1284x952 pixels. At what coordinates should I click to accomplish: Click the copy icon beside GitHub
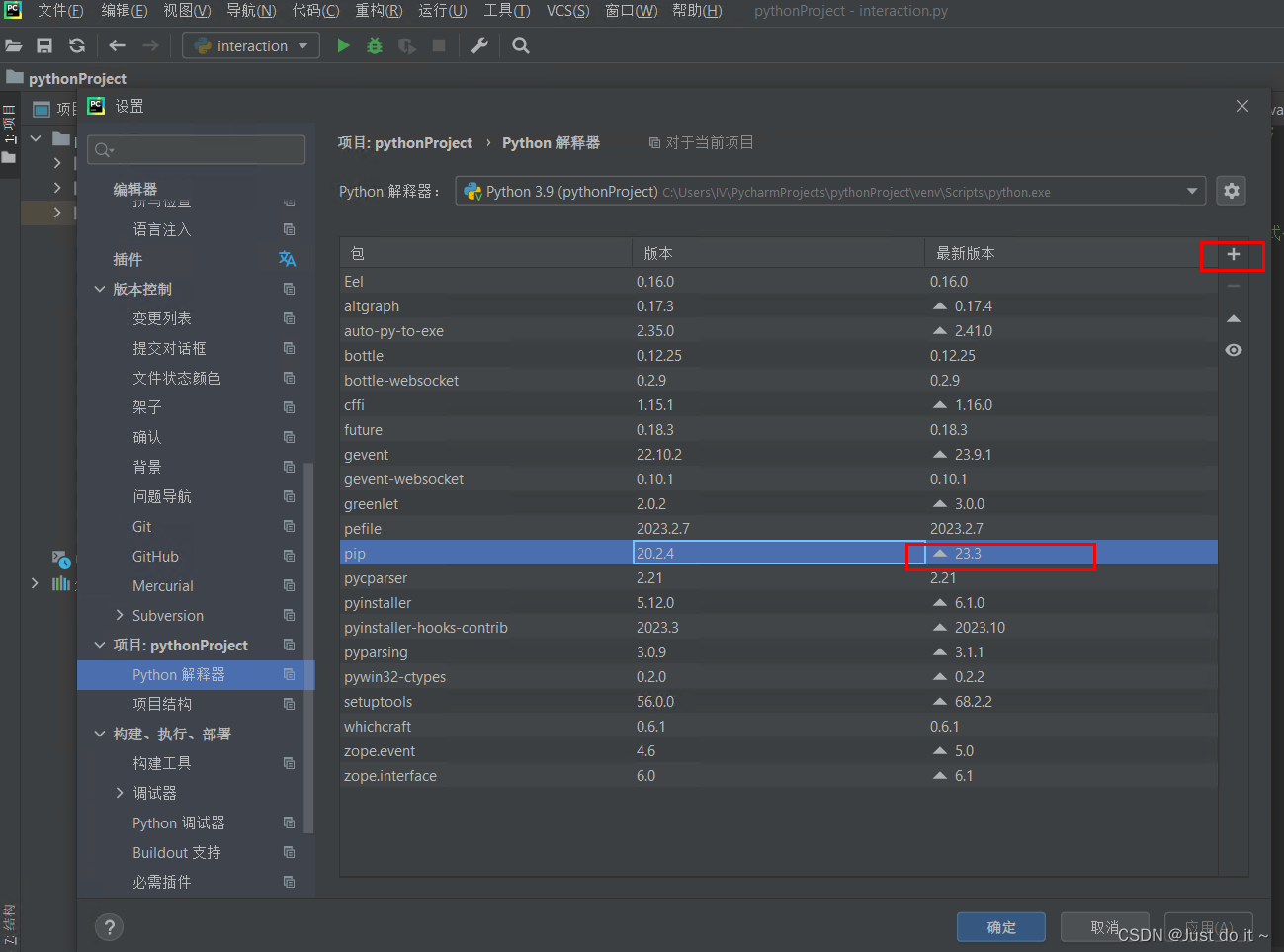[x=289, y=556]
